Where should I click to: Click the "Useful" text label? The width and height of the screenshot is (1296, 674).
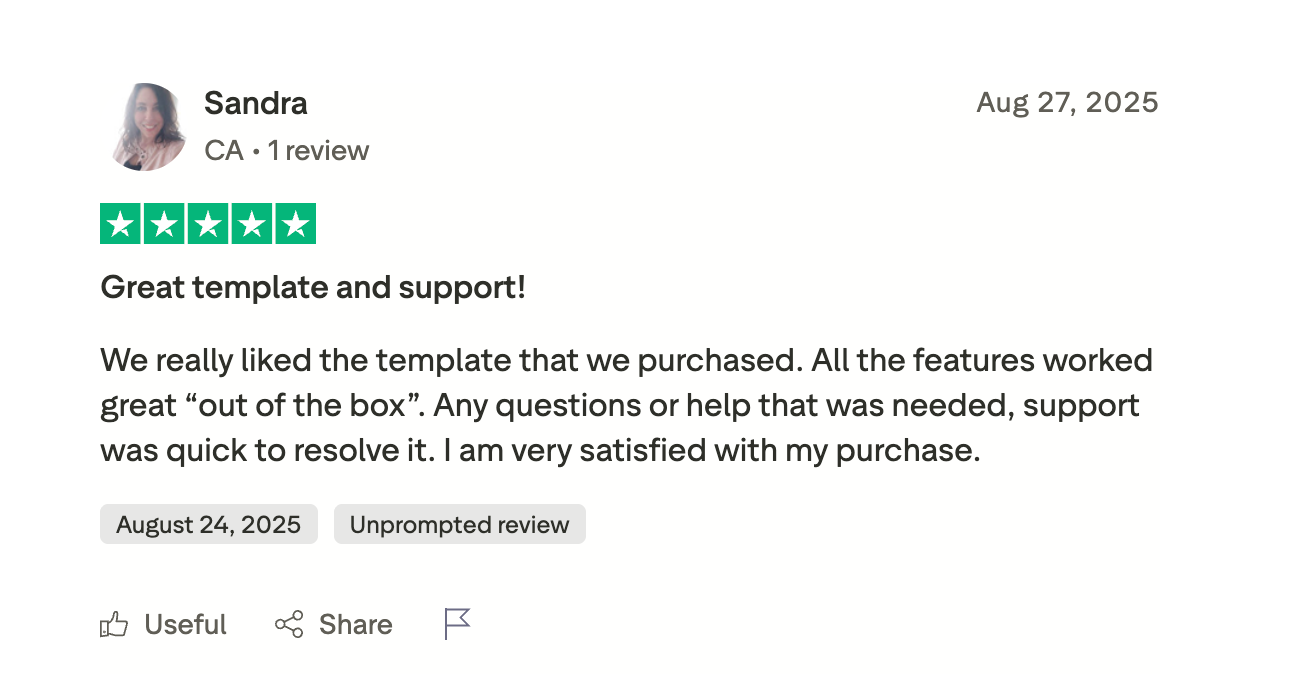point(185,625)
